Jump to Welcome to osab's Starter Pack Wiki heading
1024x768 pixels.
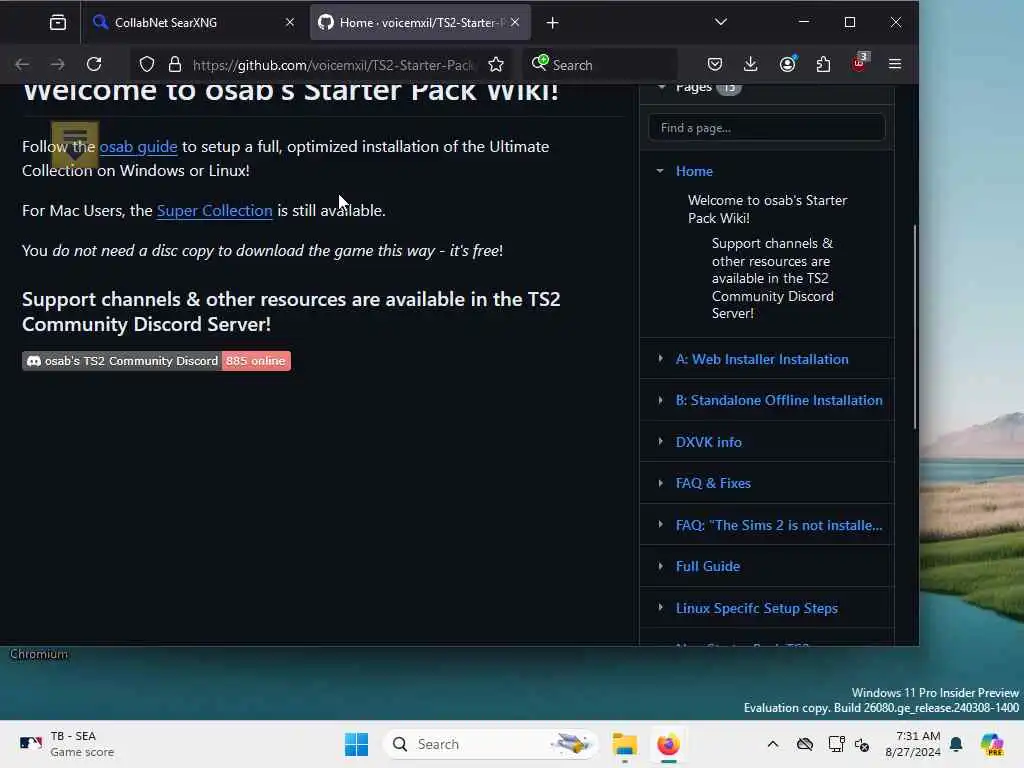click(x=767, y=209)
